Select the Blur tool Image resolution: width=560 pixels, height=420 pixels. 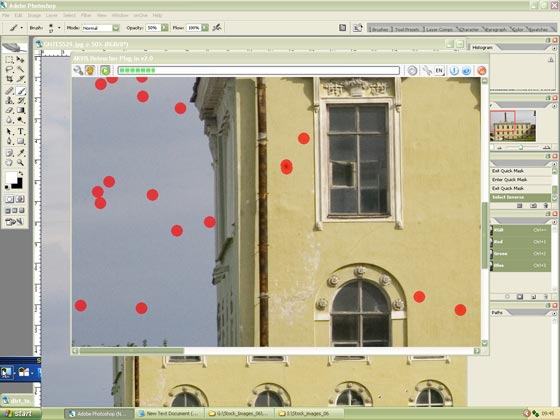[x=9, y=120]
